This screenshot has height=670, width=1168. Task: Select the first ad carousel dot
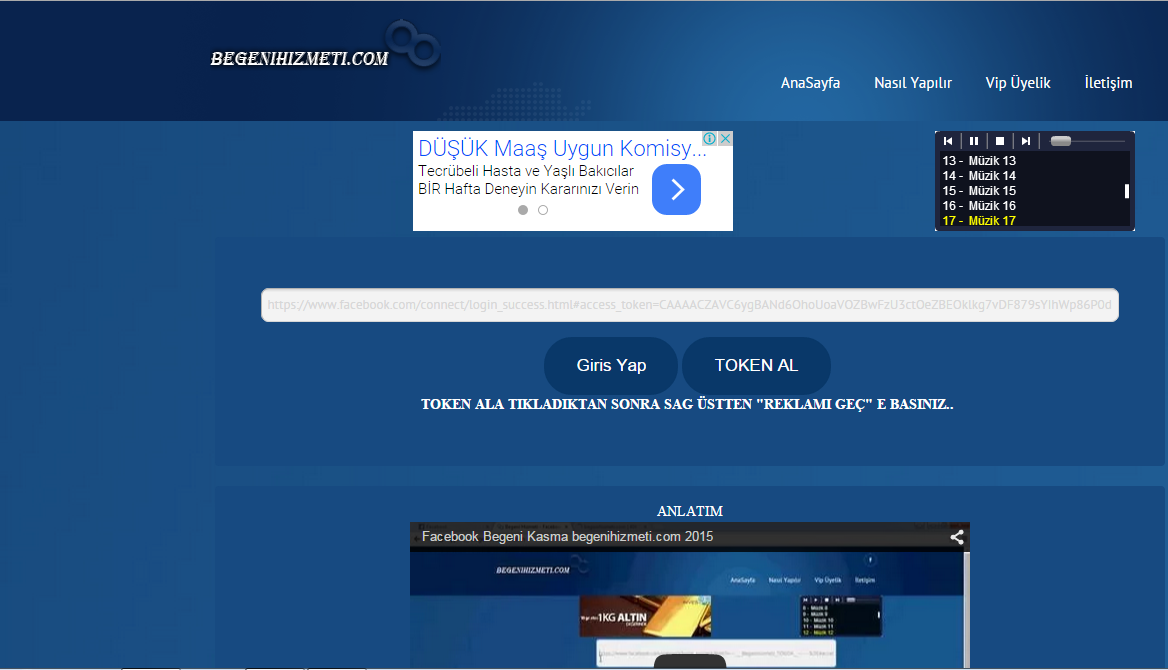(523, 210)
